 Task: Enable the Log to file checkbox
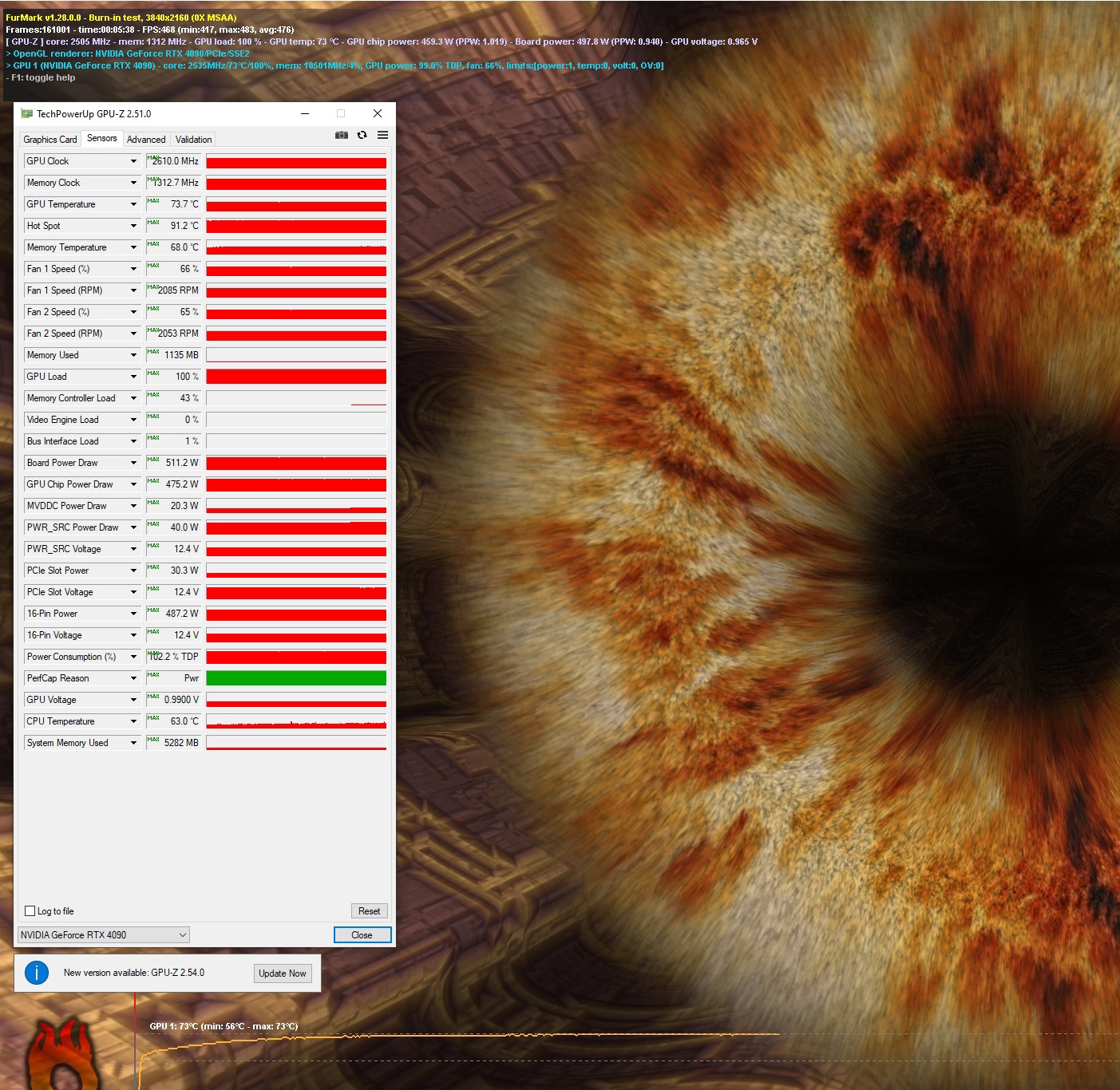tap(30, 911)
